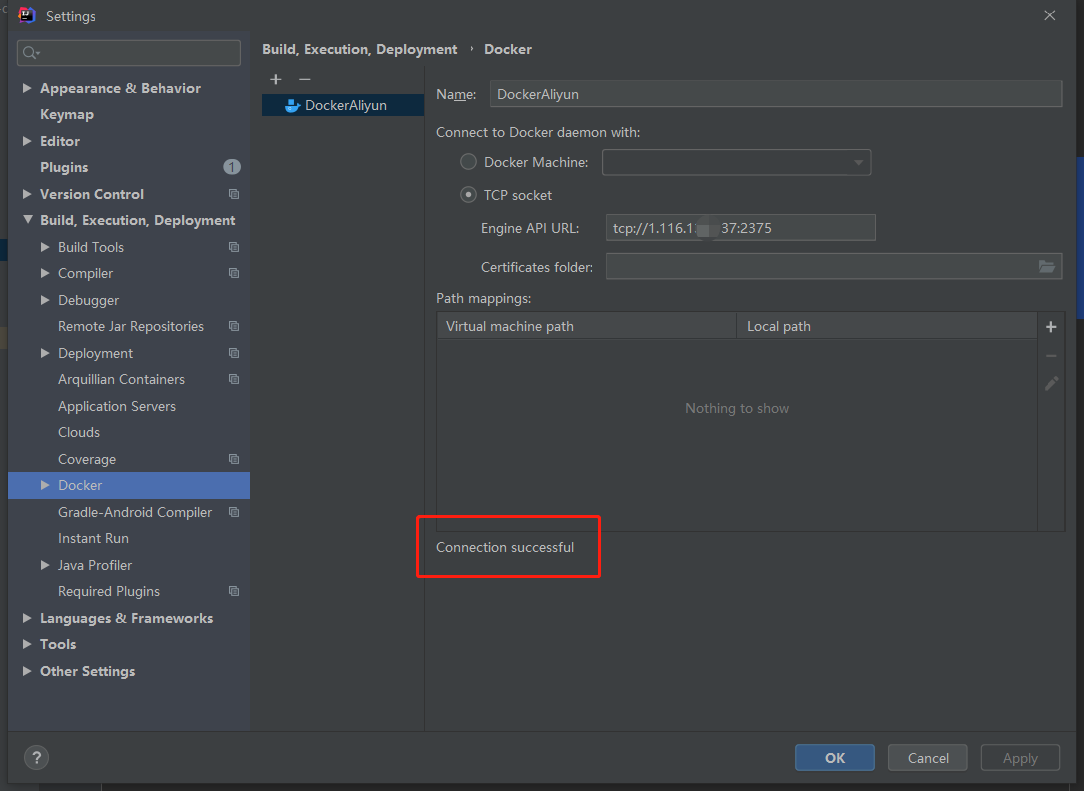
Task: Click project-level icon beside Required Plugins
Action: click(x=234, y=591)
